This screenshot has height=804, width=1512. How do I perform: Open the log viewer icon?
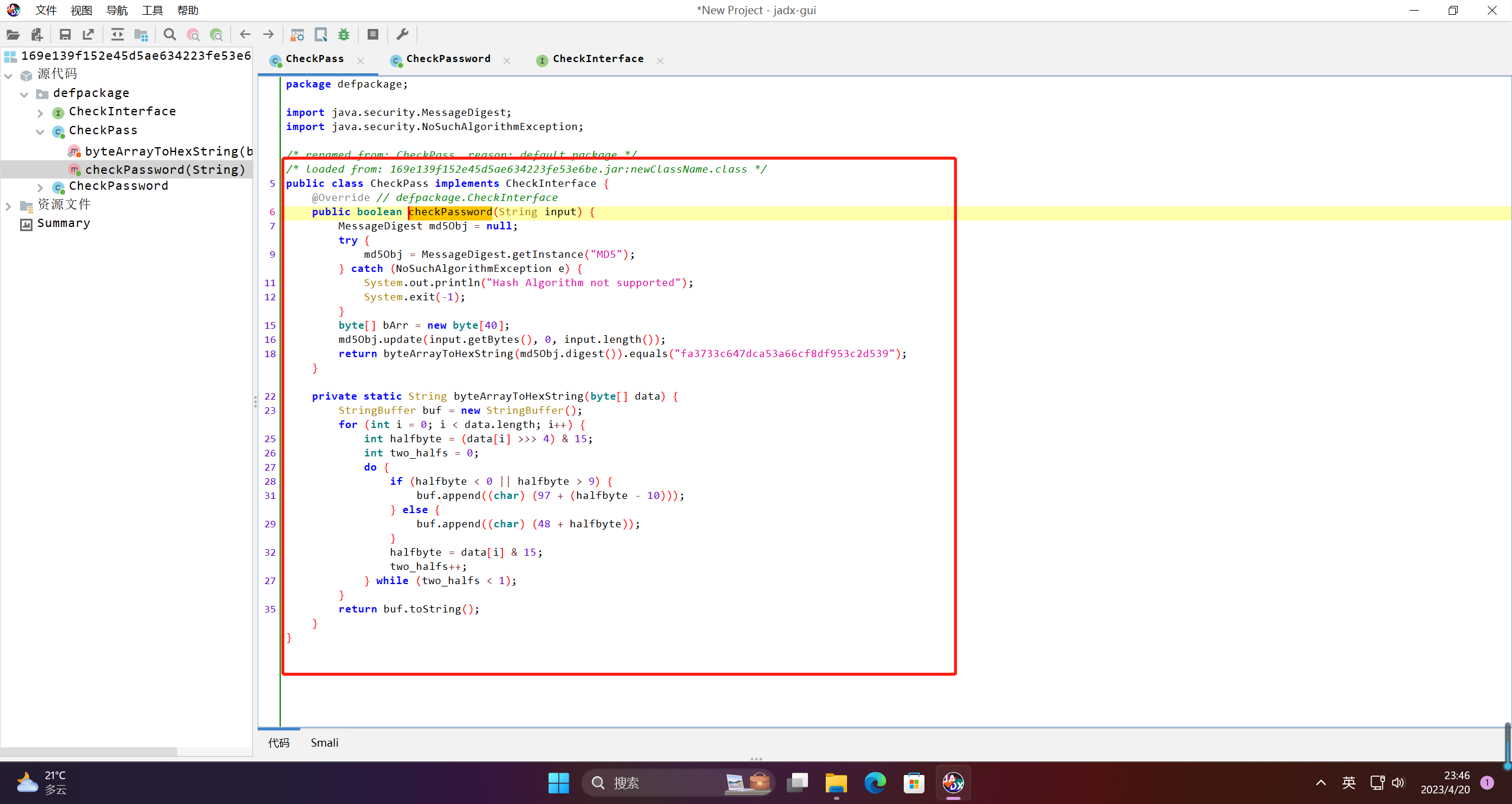pyautogui.click(x=373, y=35)
